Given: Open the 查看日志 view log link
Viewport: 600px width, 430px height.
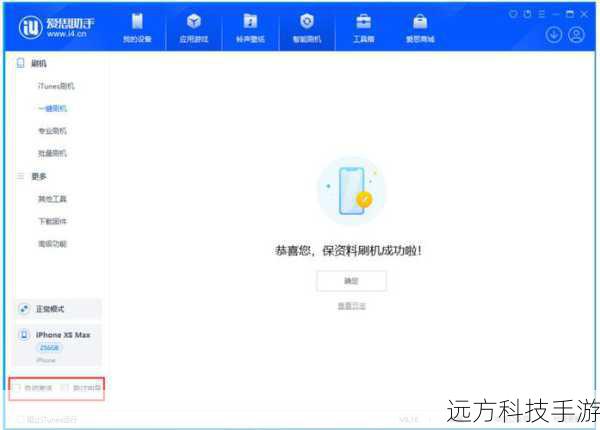Looking at the screenshot, I should point(352,306).
